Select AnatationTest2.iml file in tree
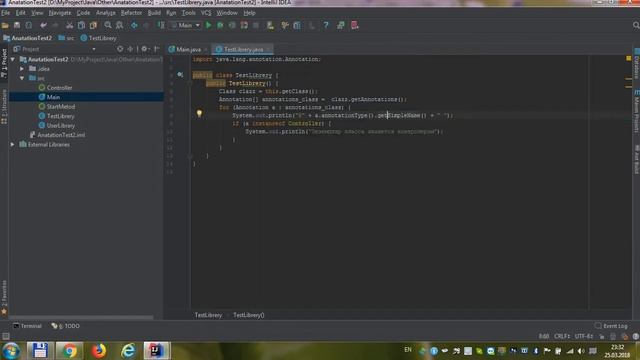This screenshot has width=640, height=360. (x=61, y=135)
